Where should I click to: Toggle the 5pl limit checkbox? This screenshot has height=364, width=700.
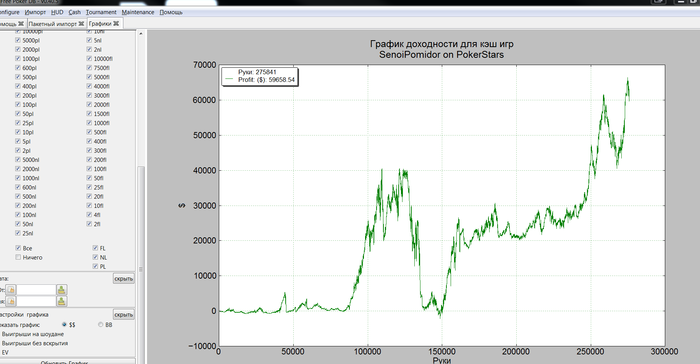18,141
